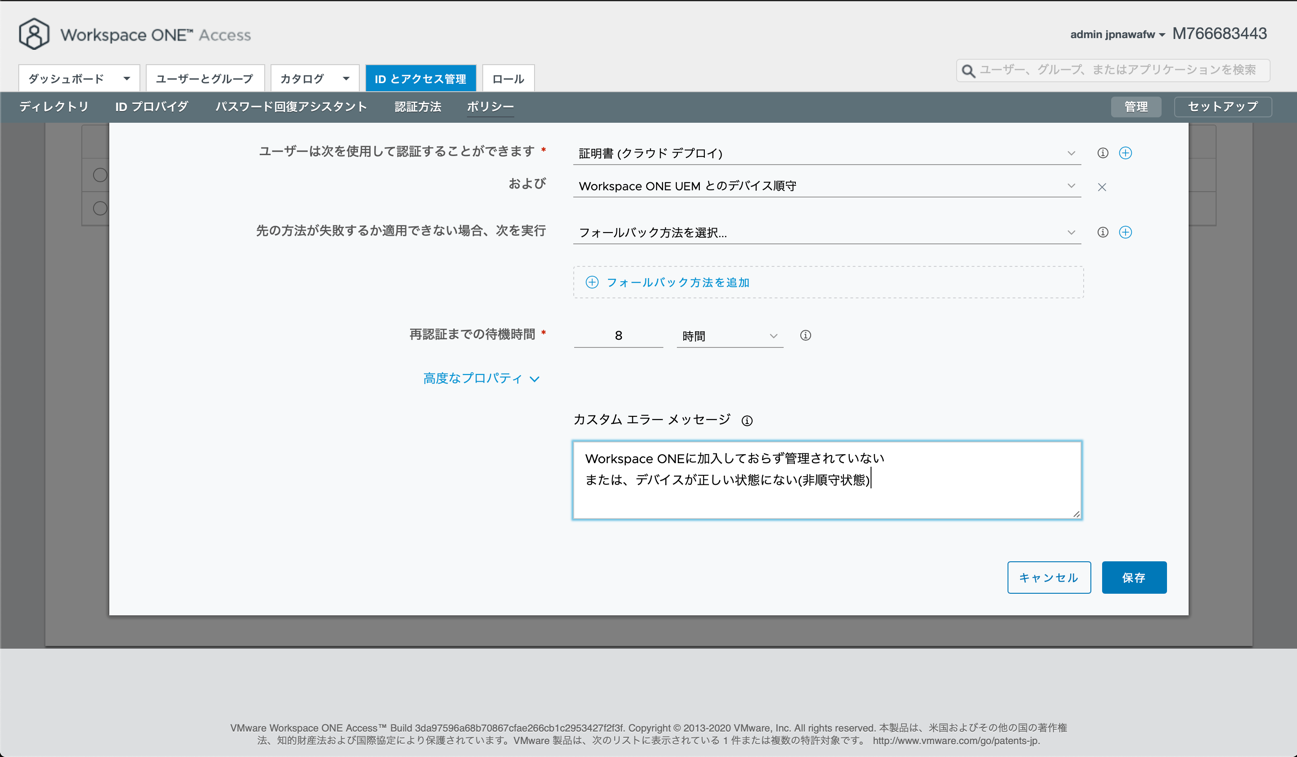This screenshot has width=1297, height=757.
Task: Click plus icon beside fallback method dropdown
Action: (1125, 232)
